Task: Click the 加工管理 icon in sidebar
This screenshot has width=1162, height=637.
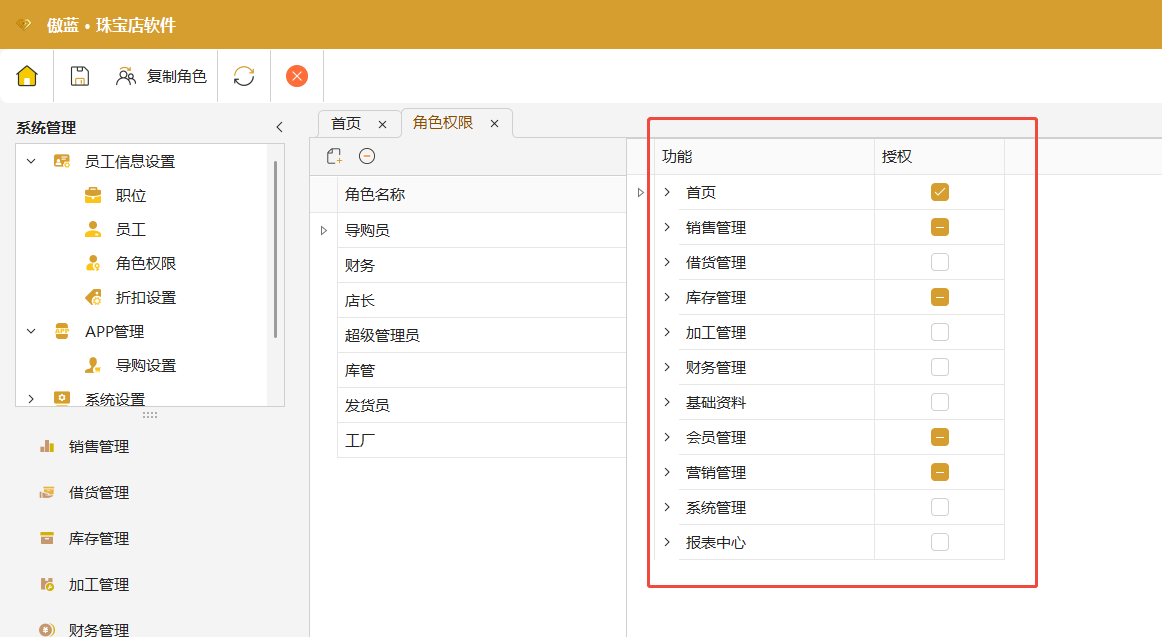Action: click(47, 584)
